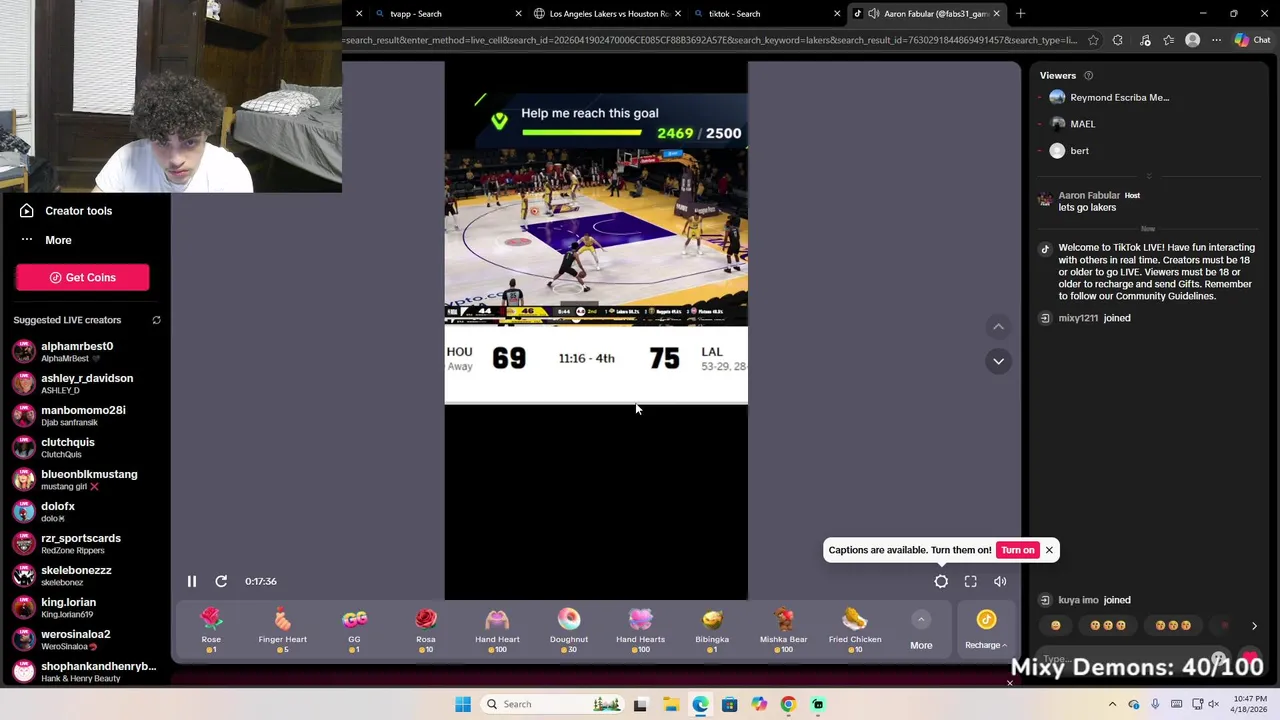Open the Recharge coins menu
The height and width of the screenshot is (720, 1280).
coord(986,631)
